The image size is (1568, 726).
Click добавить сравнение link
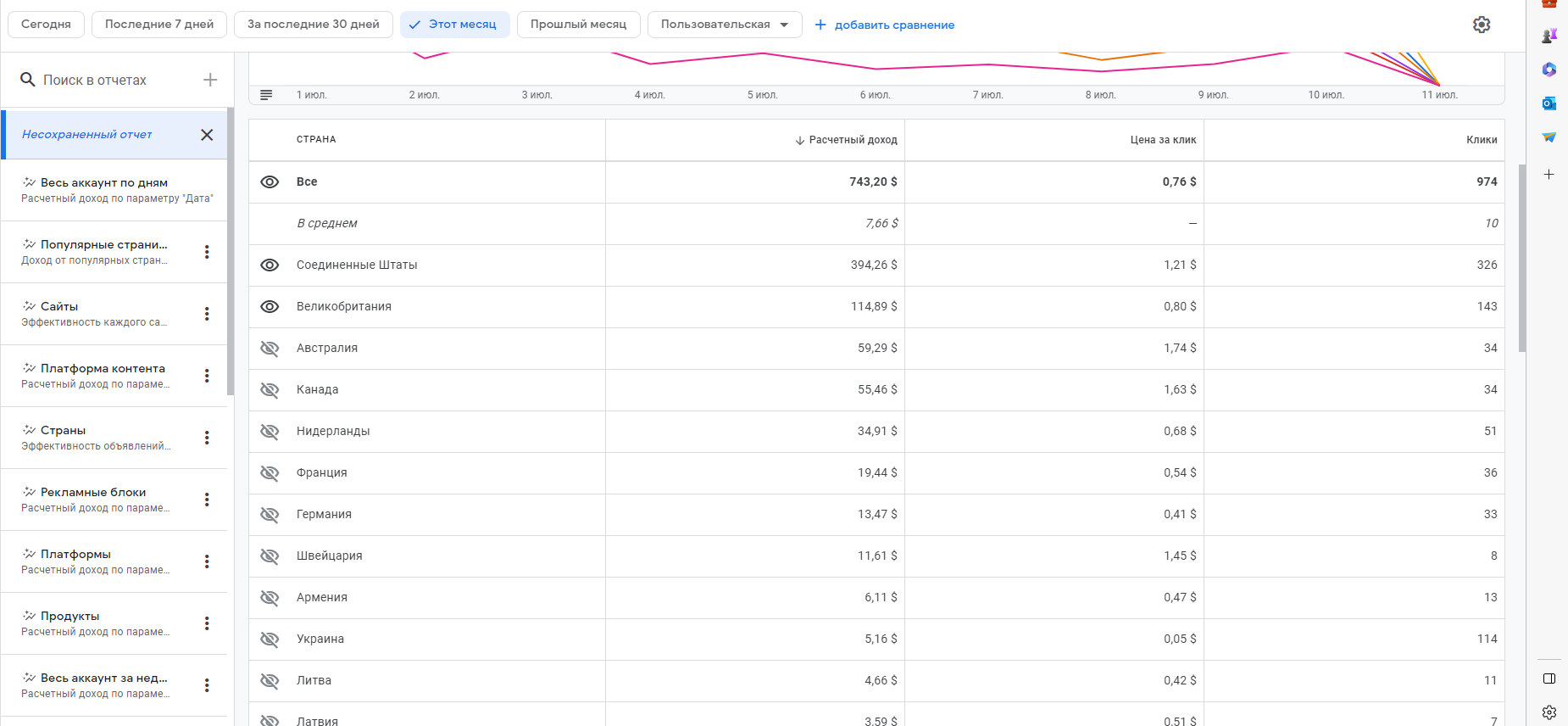pyautogui.click(x=885, y=25)
